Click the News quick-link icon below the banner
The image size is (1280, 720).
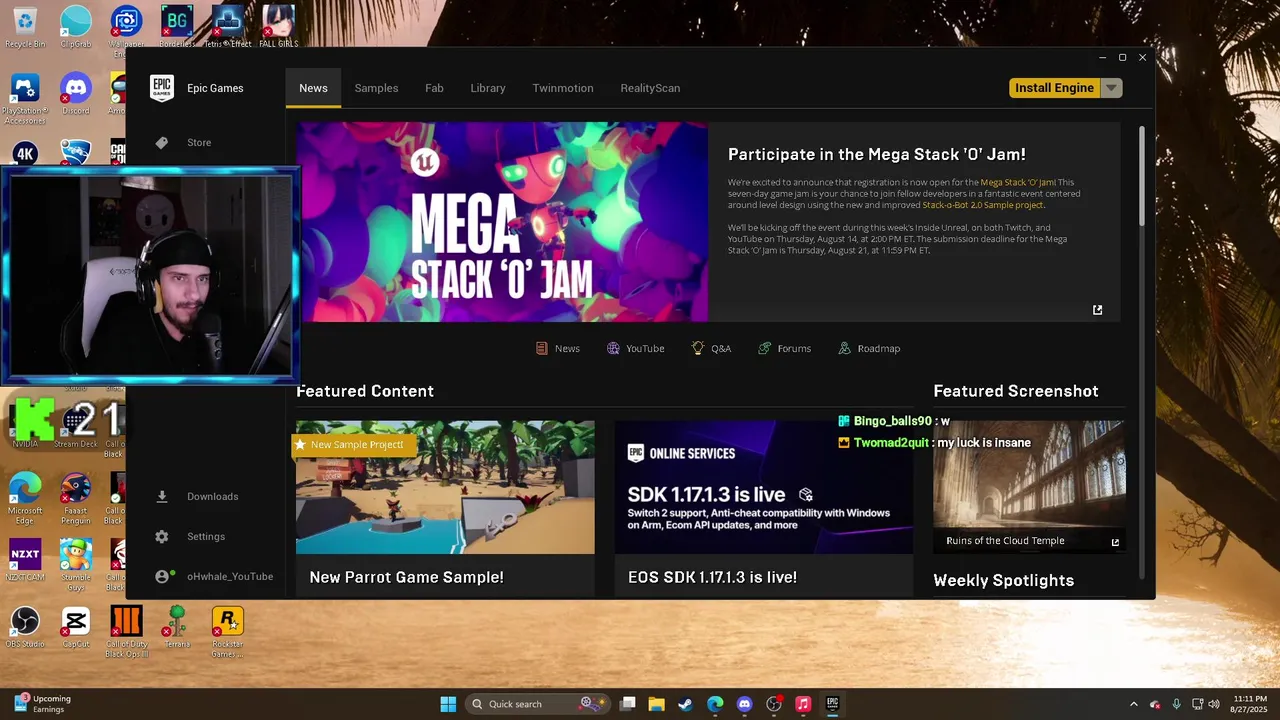tap(541, 348)
